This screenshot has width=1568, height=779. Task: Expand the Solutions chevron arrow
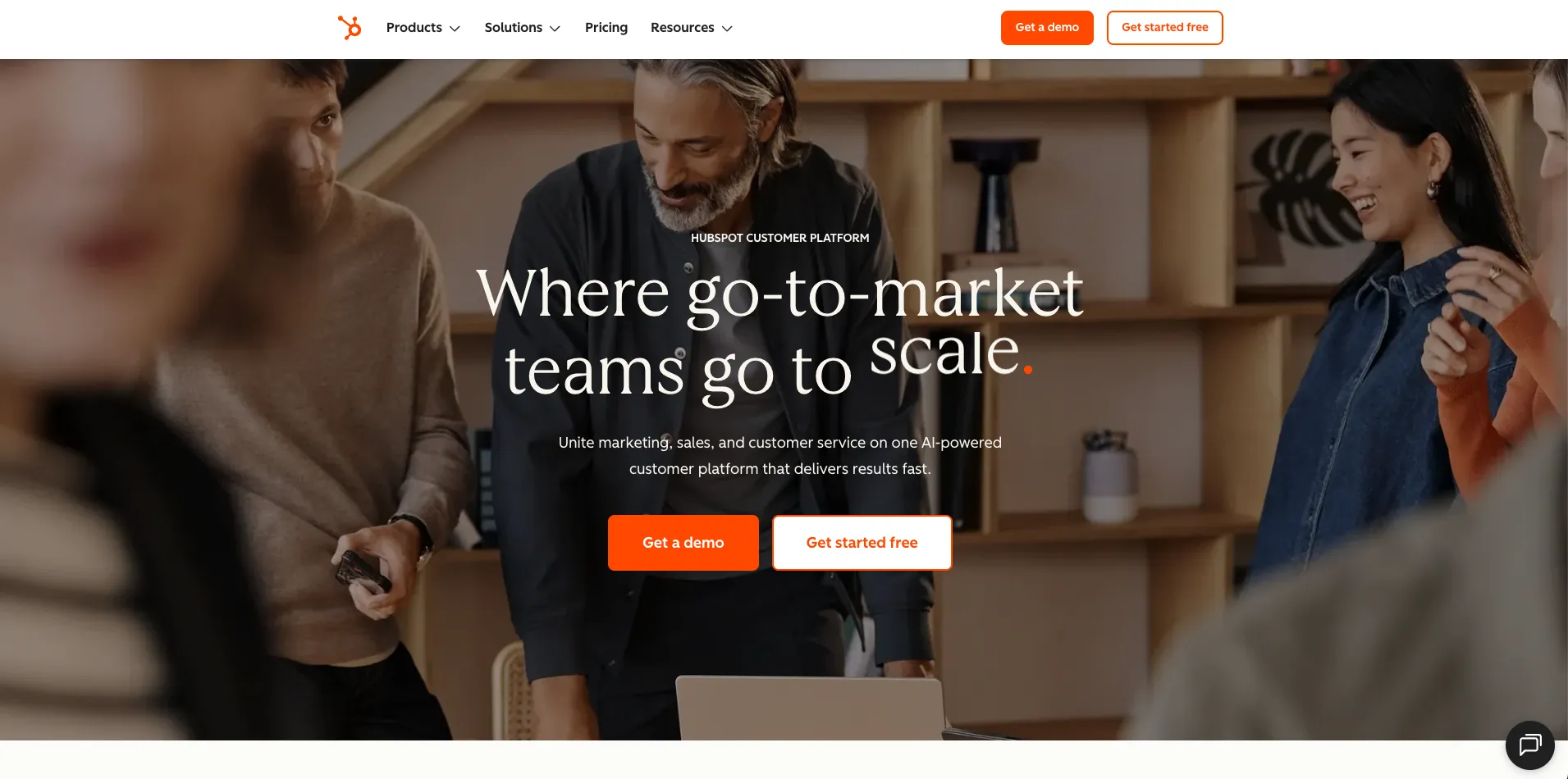(x=555, y=29)
